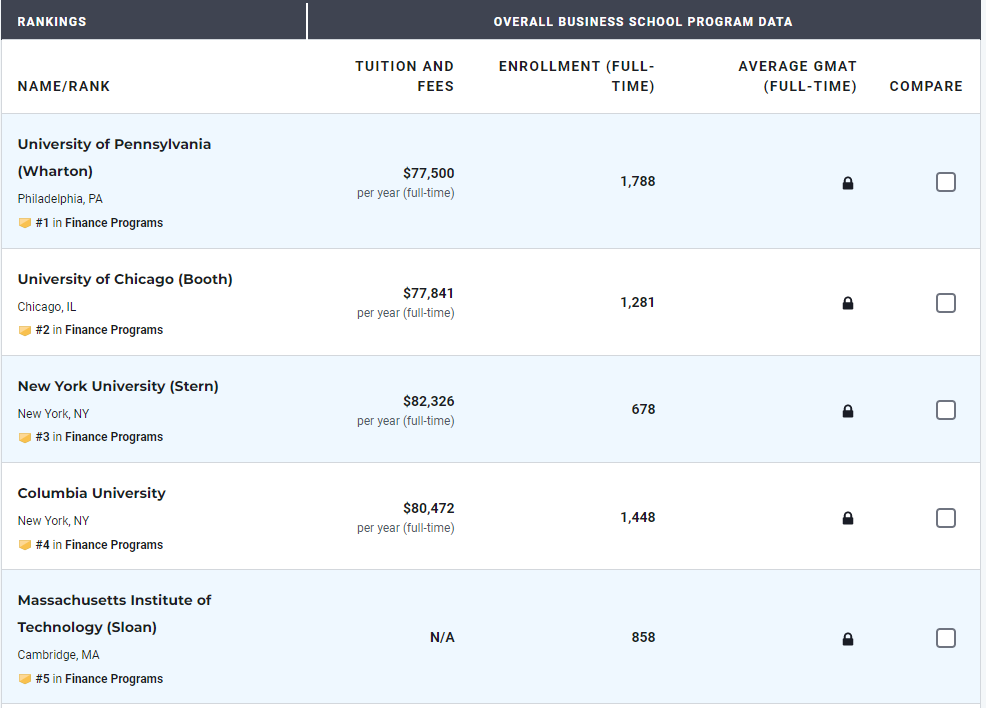Open Columbia University school page
The image size is (986, 708).
(x=92, y=493)
